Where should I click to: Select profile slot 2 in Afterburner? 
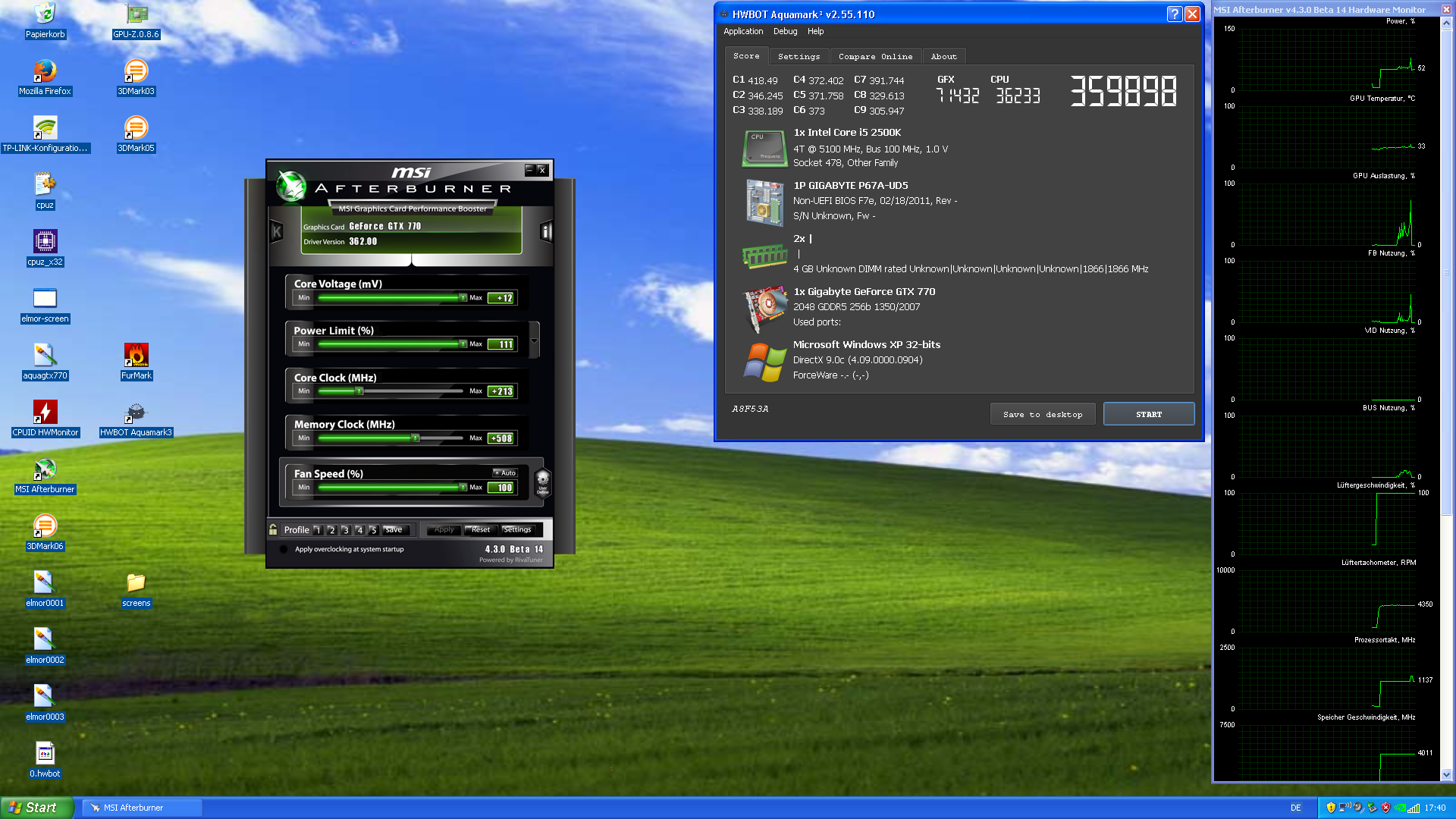coord(331,530)
